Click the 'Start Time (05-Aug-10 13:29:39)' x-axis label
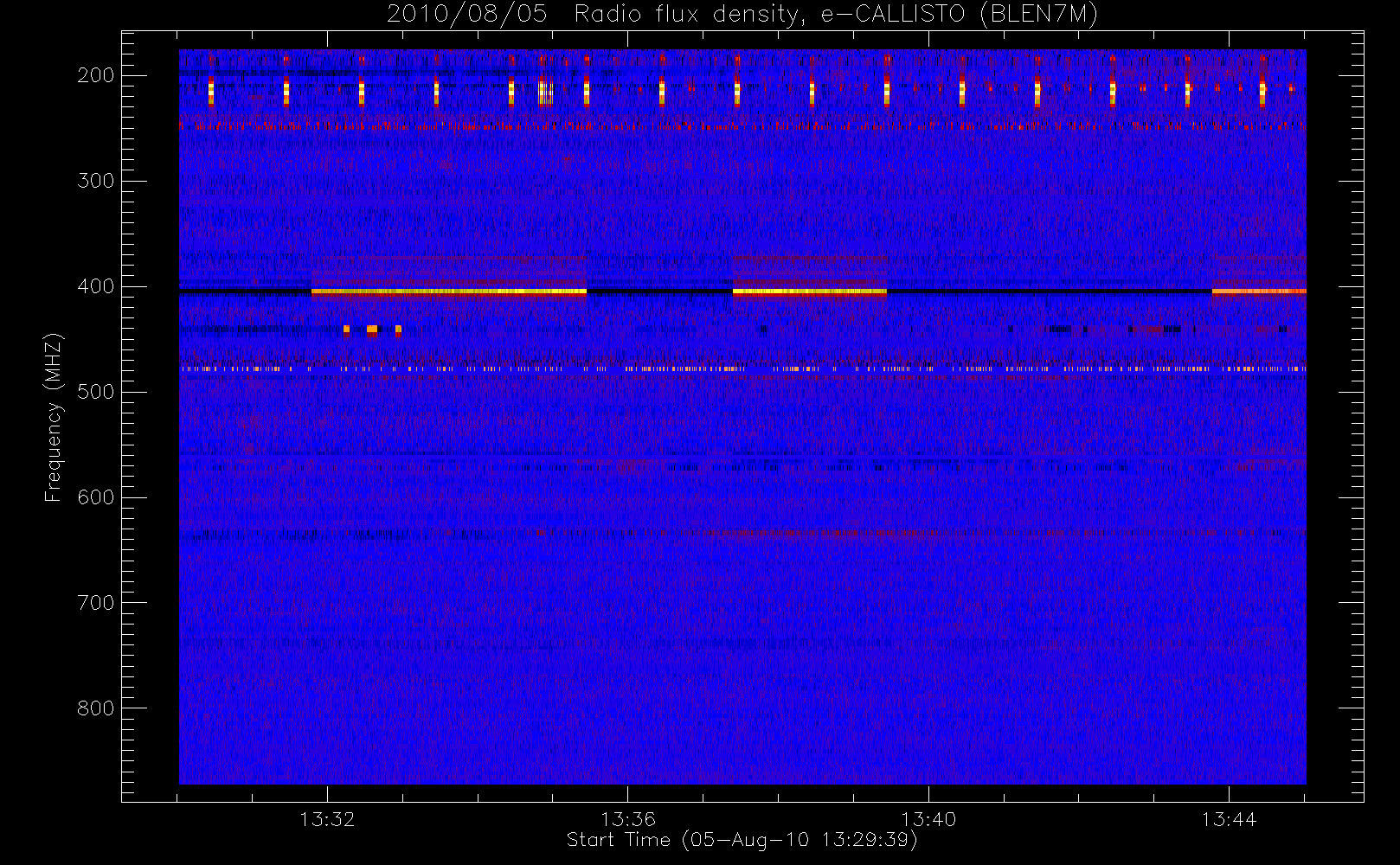Image resolution: width=1400 pixels, height=865 pixels. pos(742,840)
